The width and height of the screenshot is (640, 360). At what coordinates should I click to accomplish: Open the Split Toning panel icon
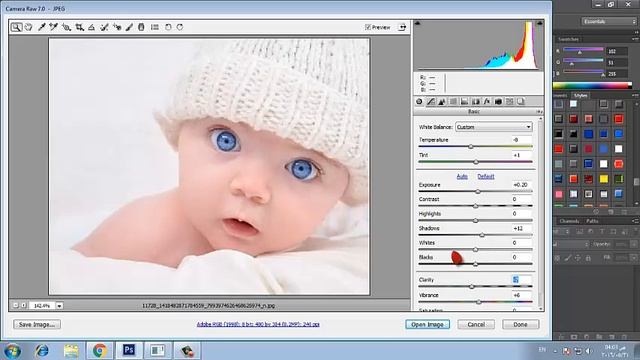coord(464,102)
